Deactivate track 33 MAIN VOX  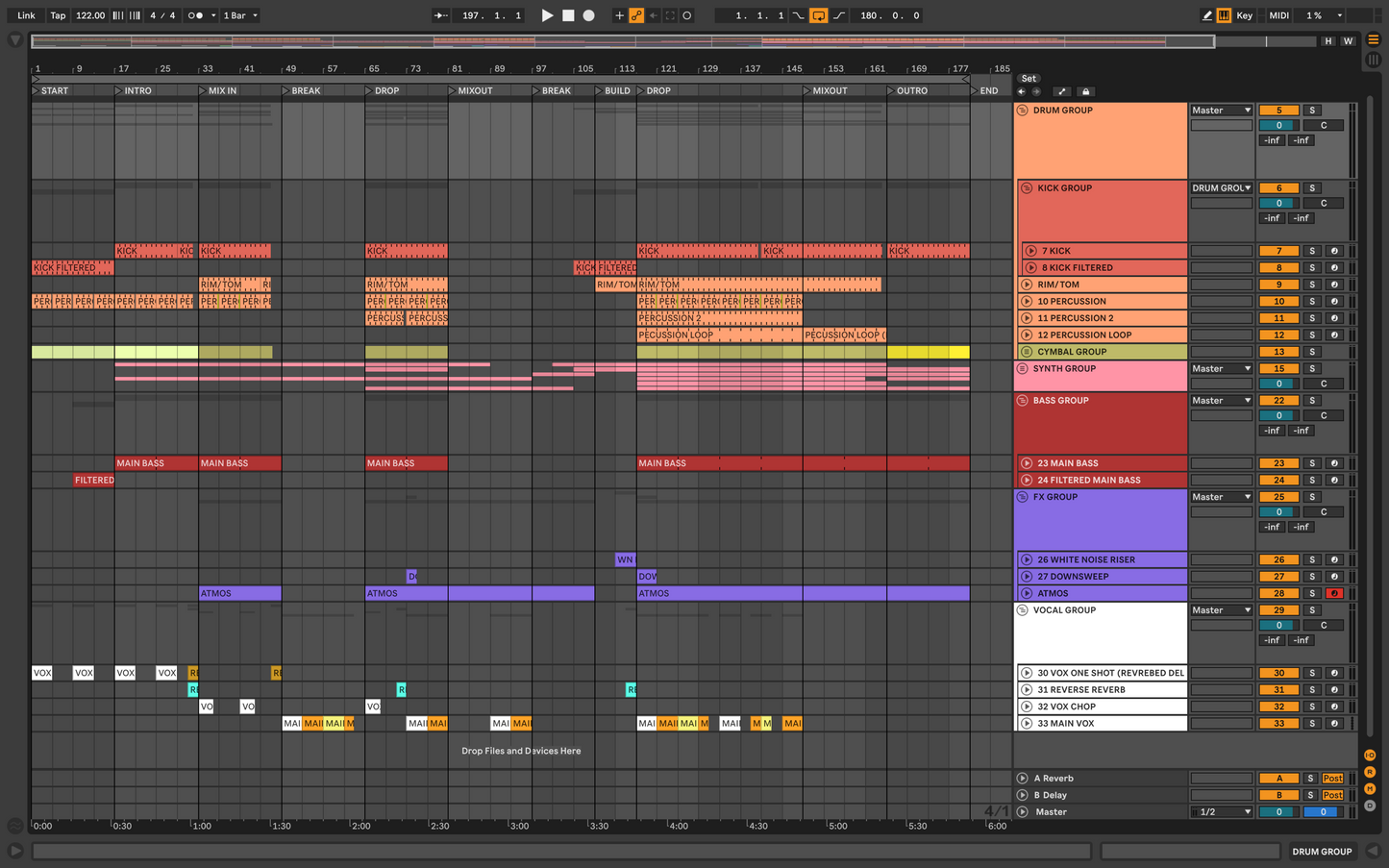pos(1278,724)
